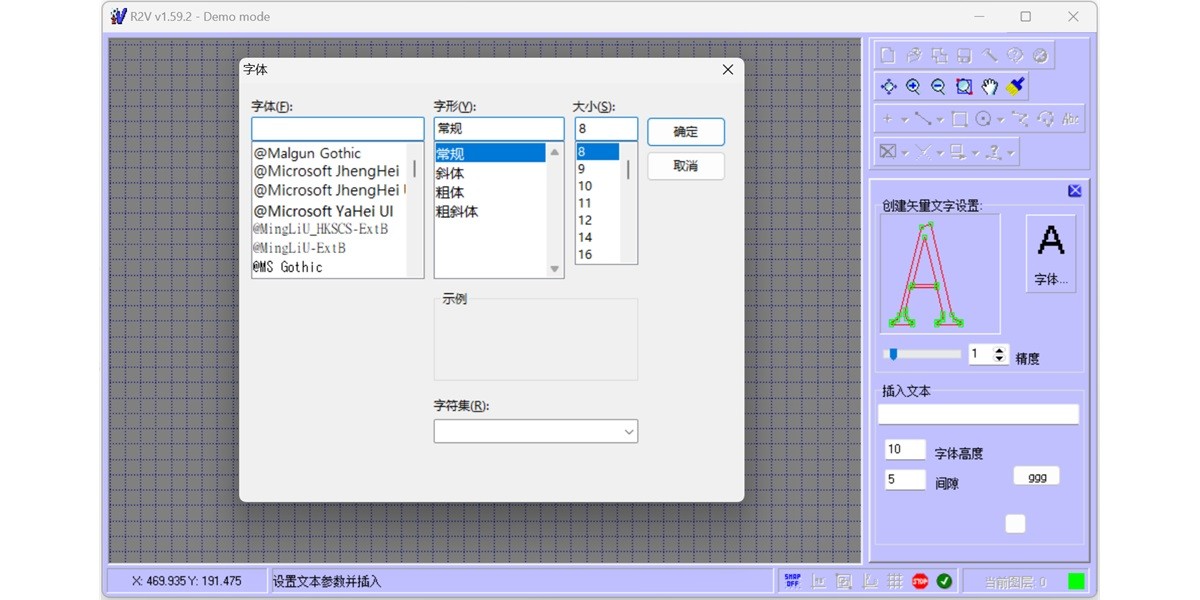Click the 插入文本 input field
Screen dimensions: 1200x600
[979, 413]
